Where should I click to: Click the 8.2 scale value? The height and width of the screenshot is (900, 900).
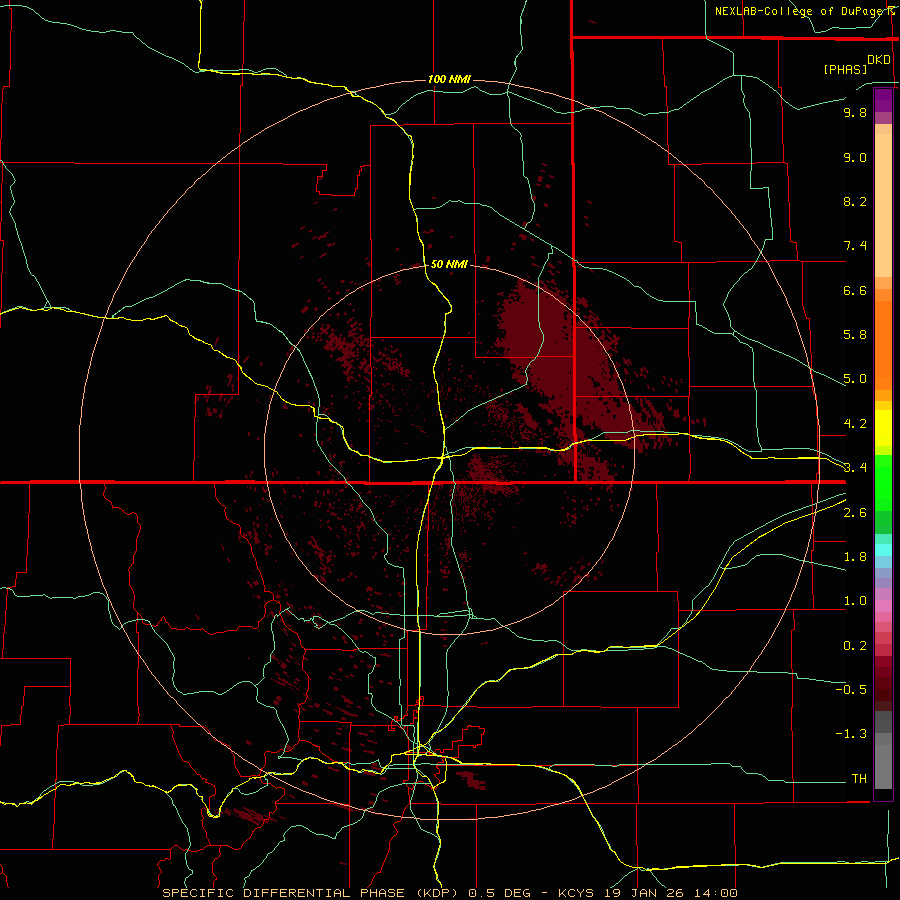click(x=855, y=201)
